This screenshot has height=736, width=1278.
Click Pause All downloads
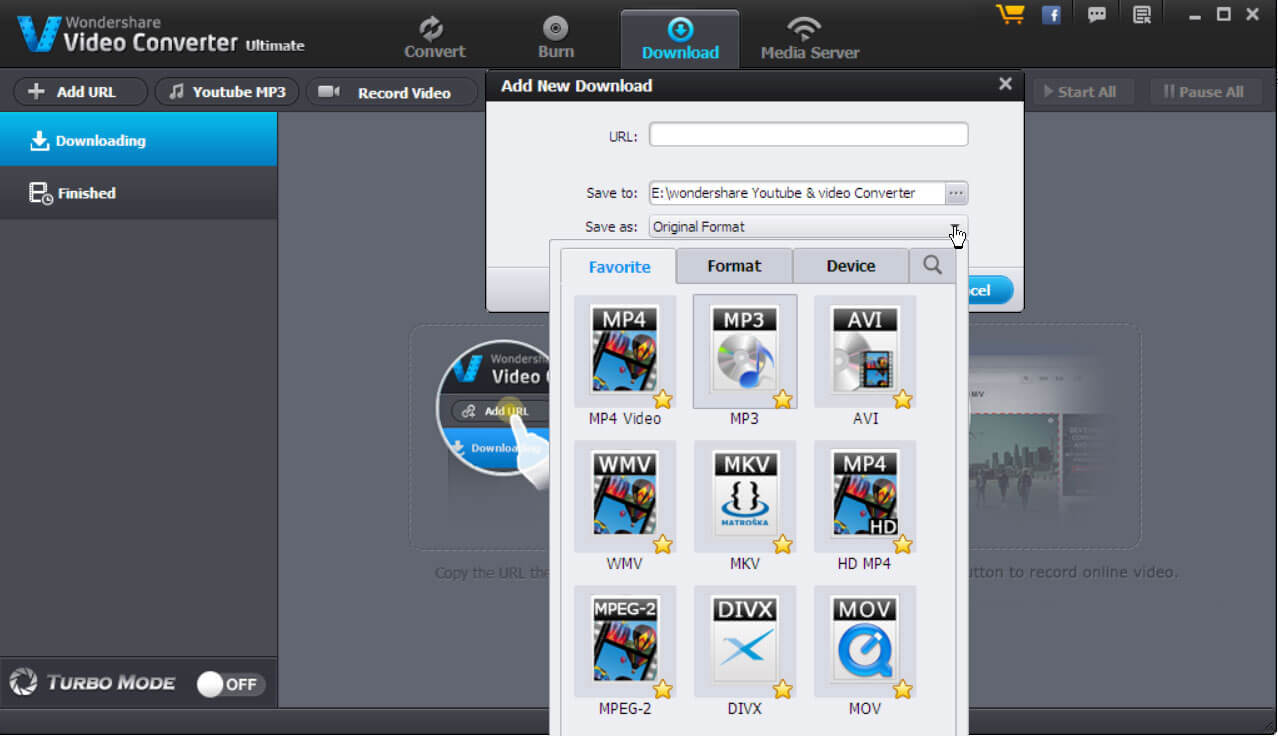[x=1204, y=92]
